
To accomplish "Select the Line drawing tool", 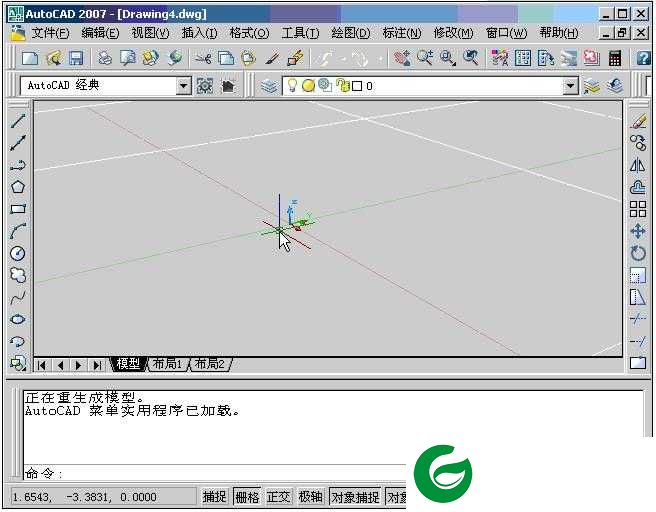I will coord(18,121).
